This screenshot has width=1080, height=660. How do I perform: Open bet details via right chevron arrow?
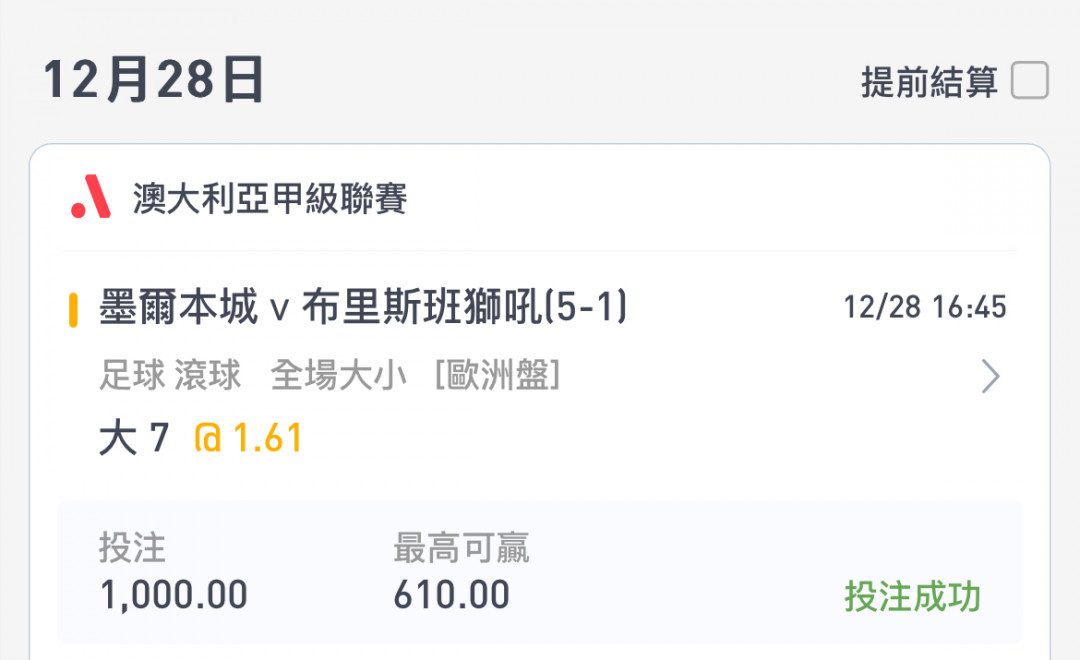coord(990,376)
